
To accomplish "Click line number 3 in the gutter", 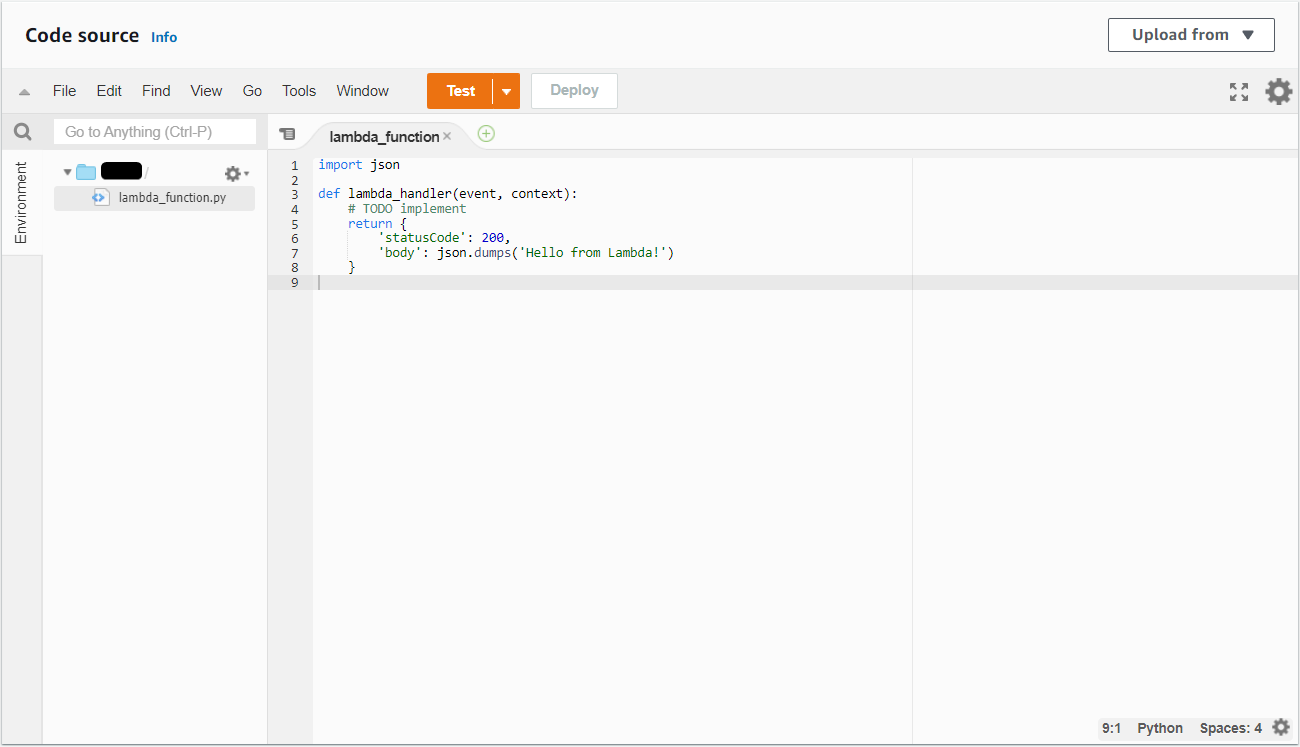I will click(x=294, y=194).
